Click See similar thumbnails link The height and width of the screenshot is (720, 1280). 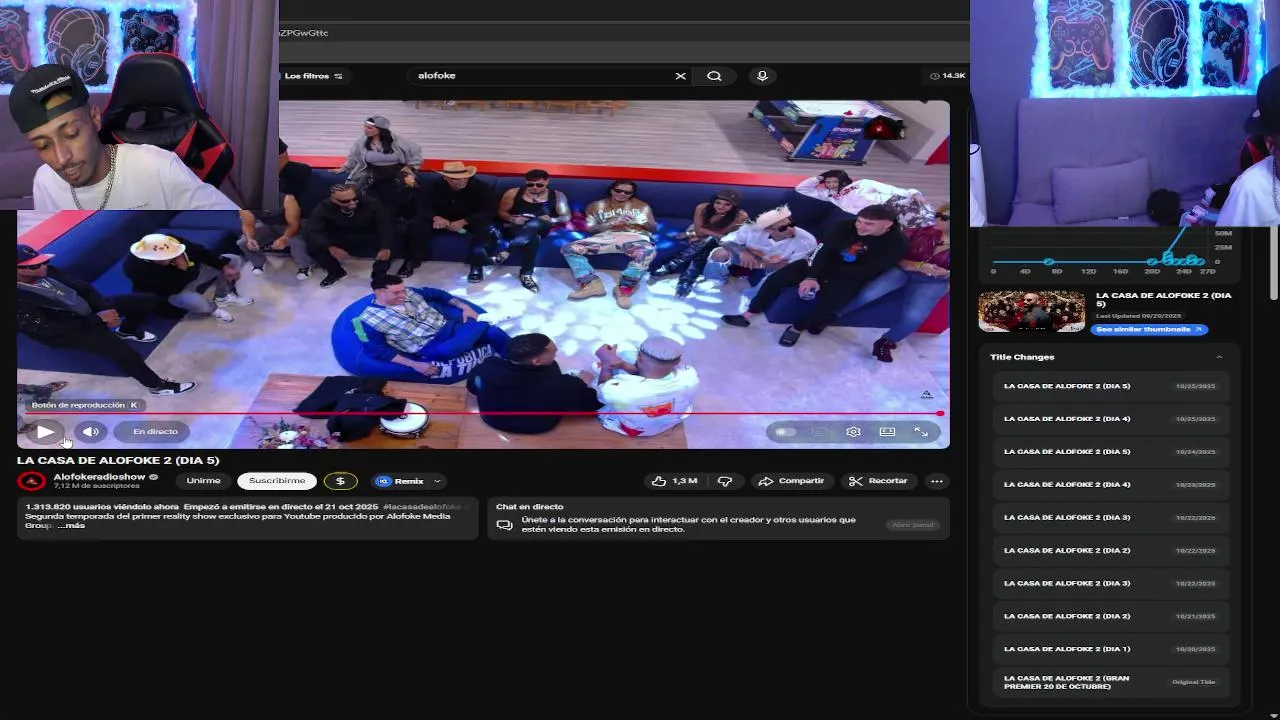pyautogui.click(x=1148, y=329)
